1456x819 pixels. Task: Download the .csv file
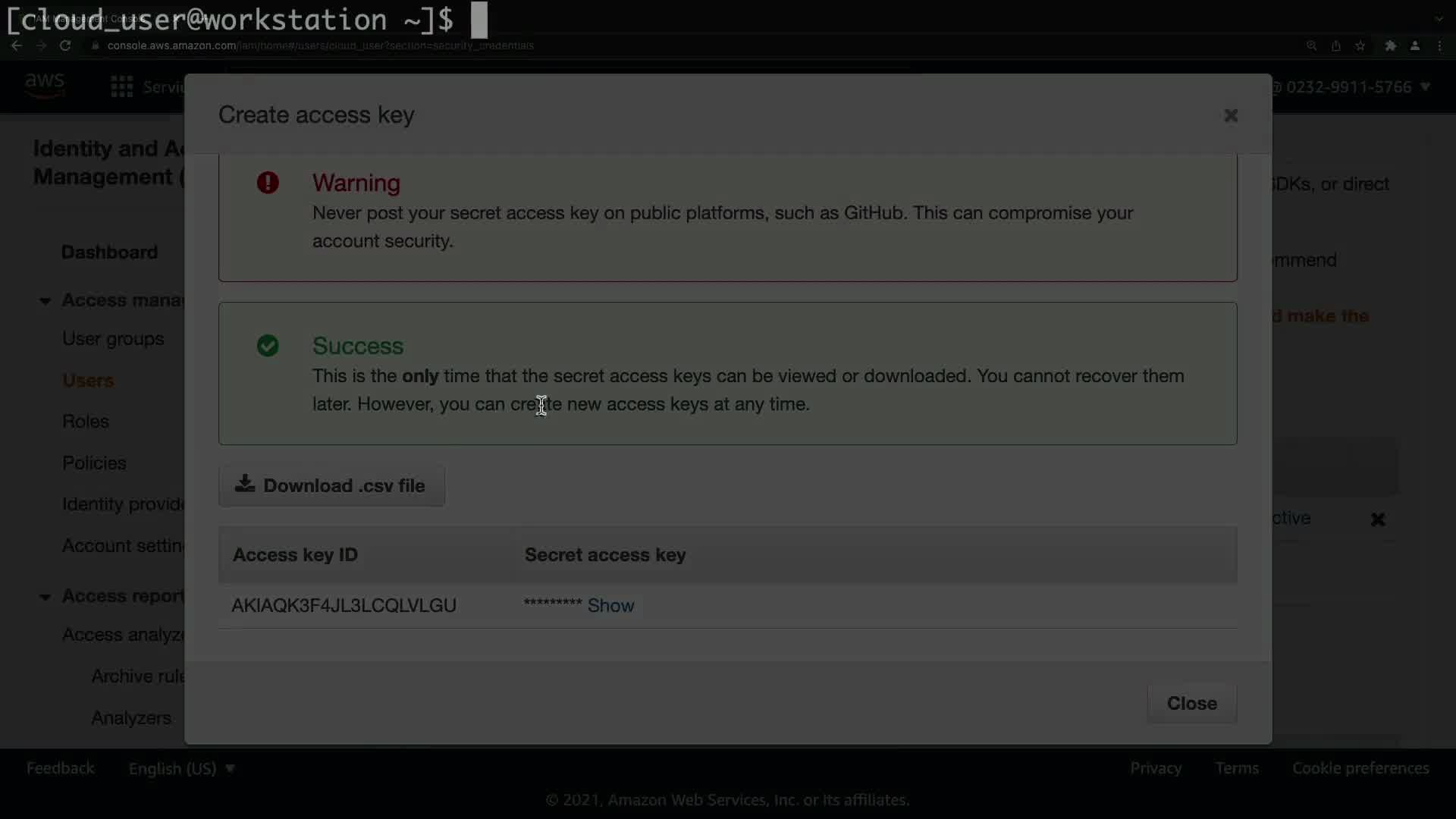tap(331, 485)
